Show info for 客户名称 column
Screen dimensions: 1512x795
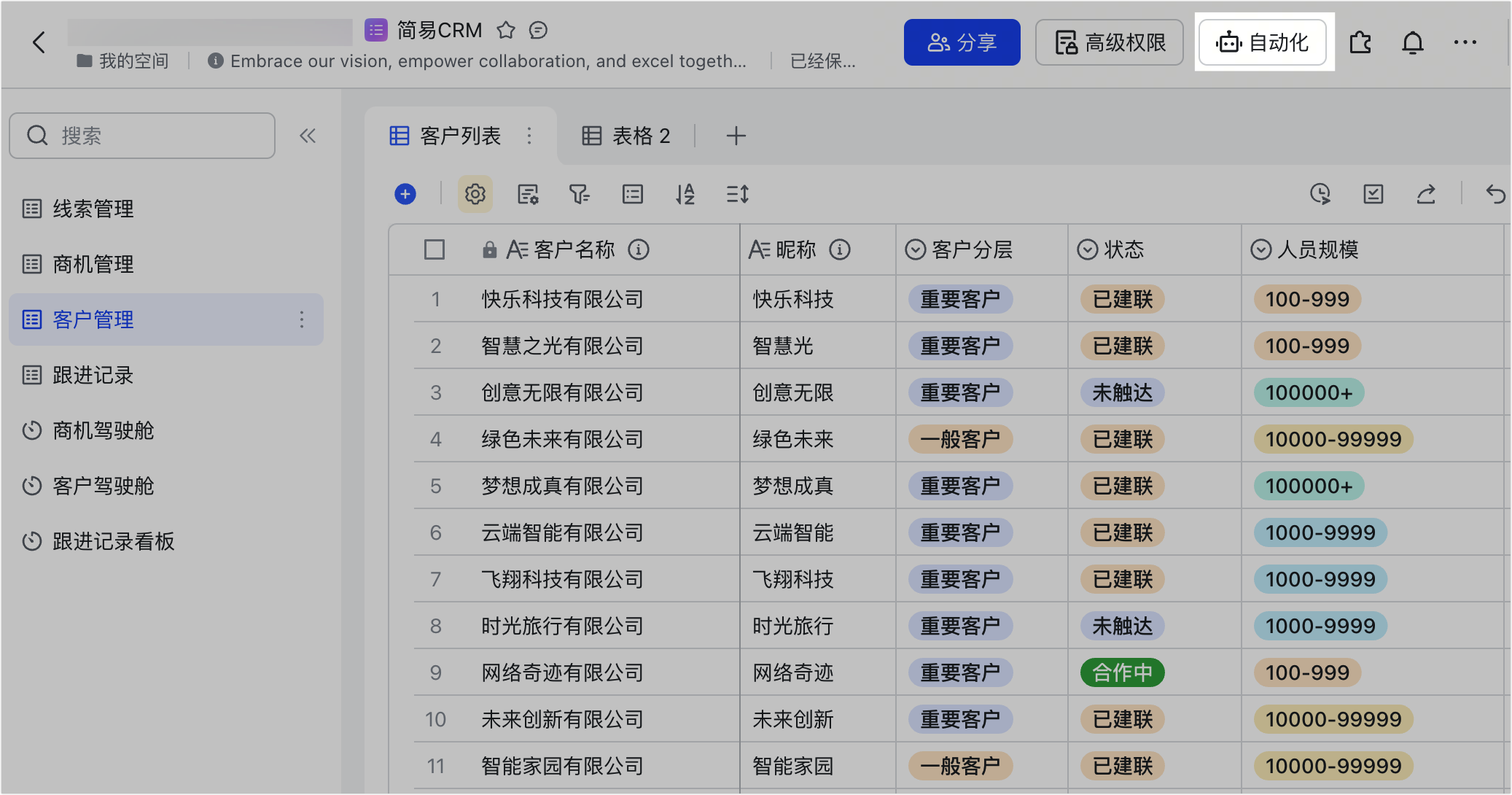click(639, 249)
